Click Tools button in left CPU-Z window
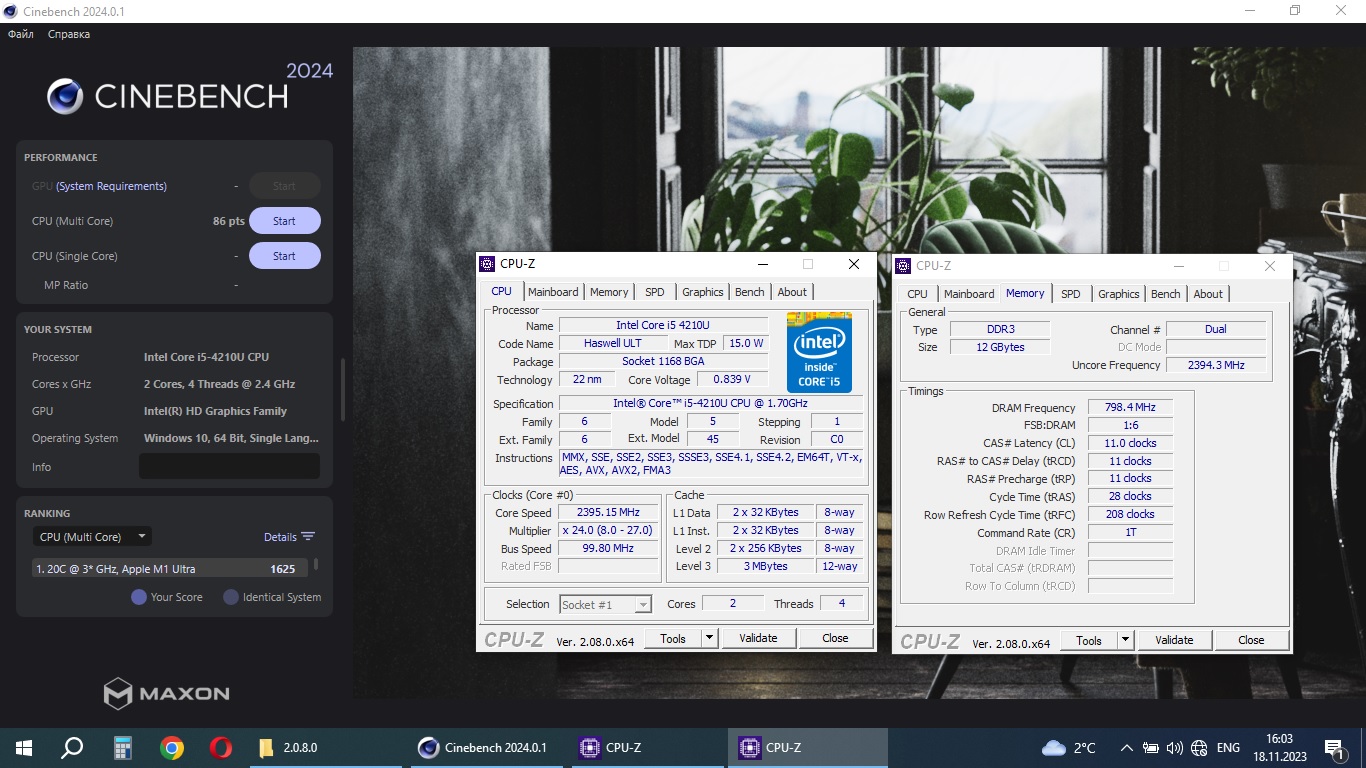Screen dimensions: 1366x768 coord(673,638)
